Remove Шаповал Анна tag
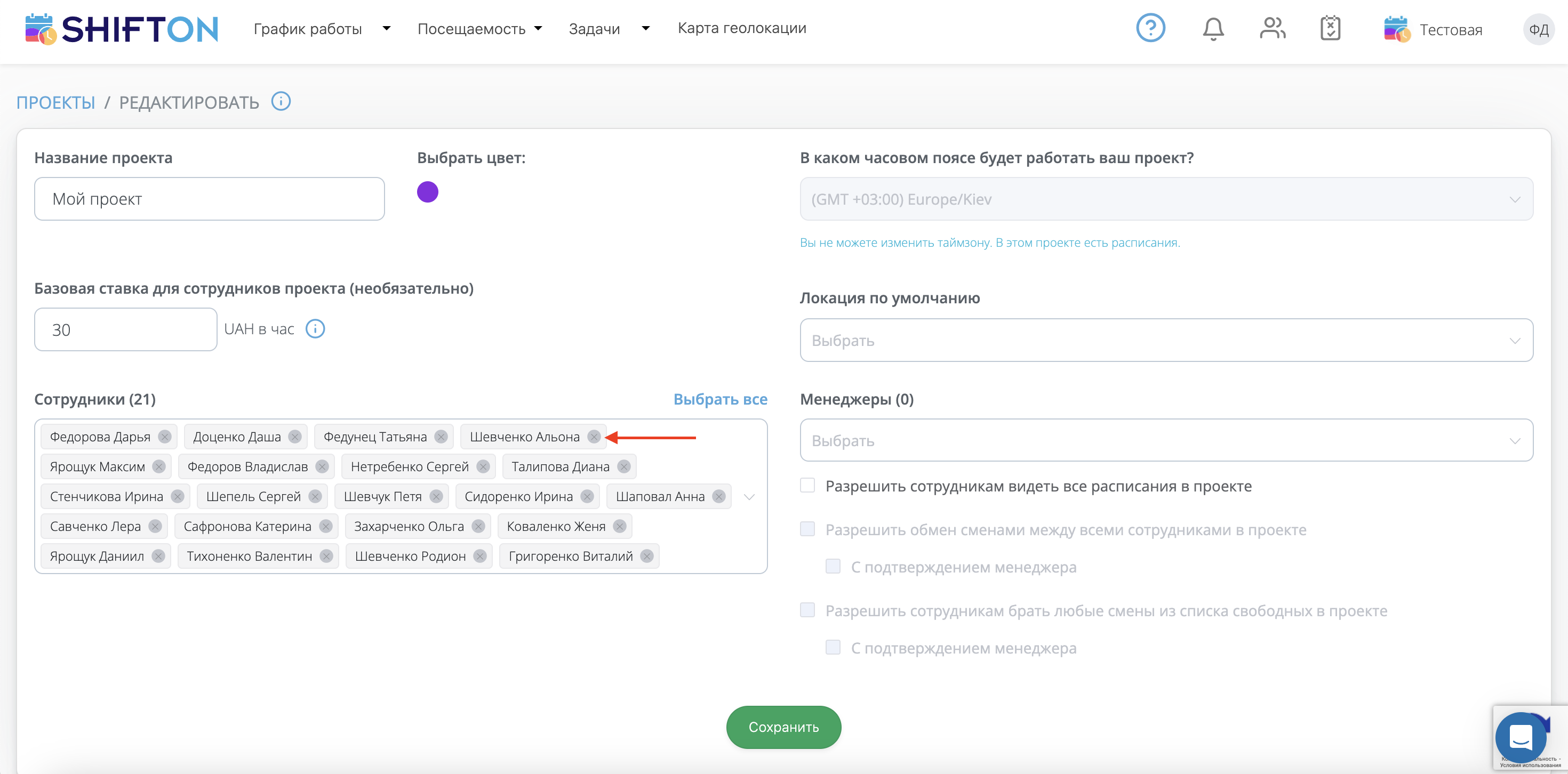The image size is (1568, 774). [719, 496]
